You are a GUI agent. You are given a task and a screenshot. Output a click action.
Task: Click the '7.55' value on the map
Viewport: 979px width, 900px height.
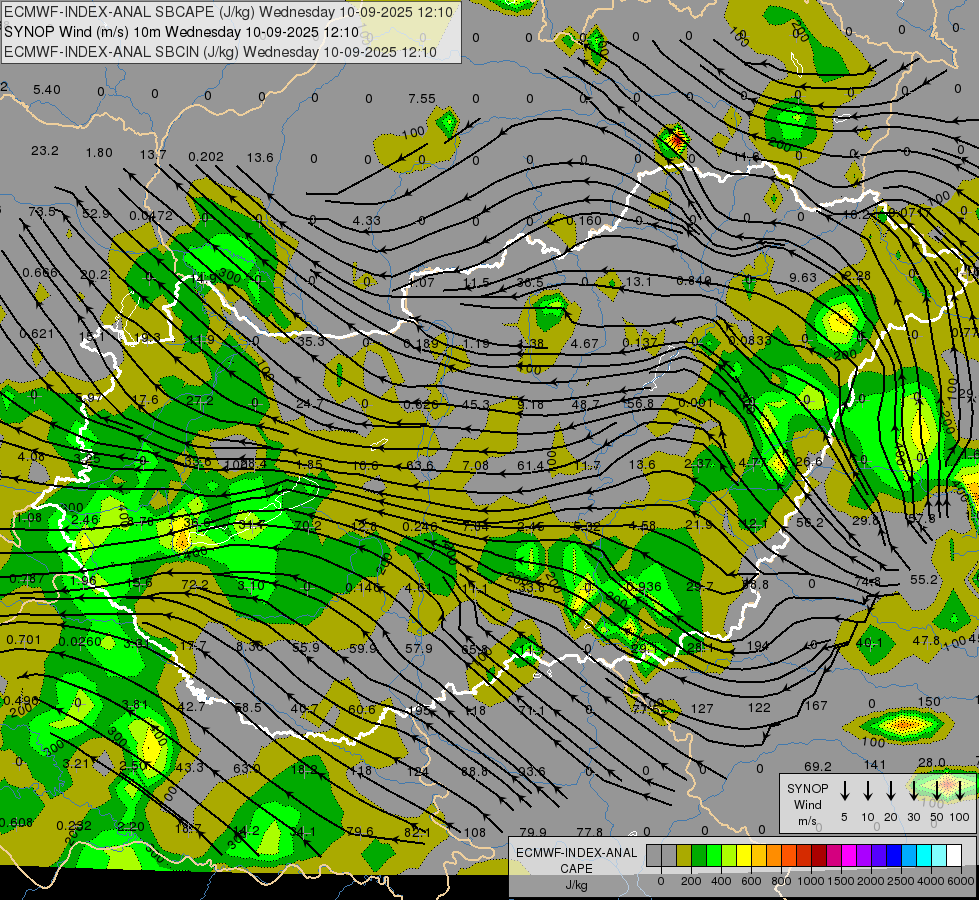(422, 99)
